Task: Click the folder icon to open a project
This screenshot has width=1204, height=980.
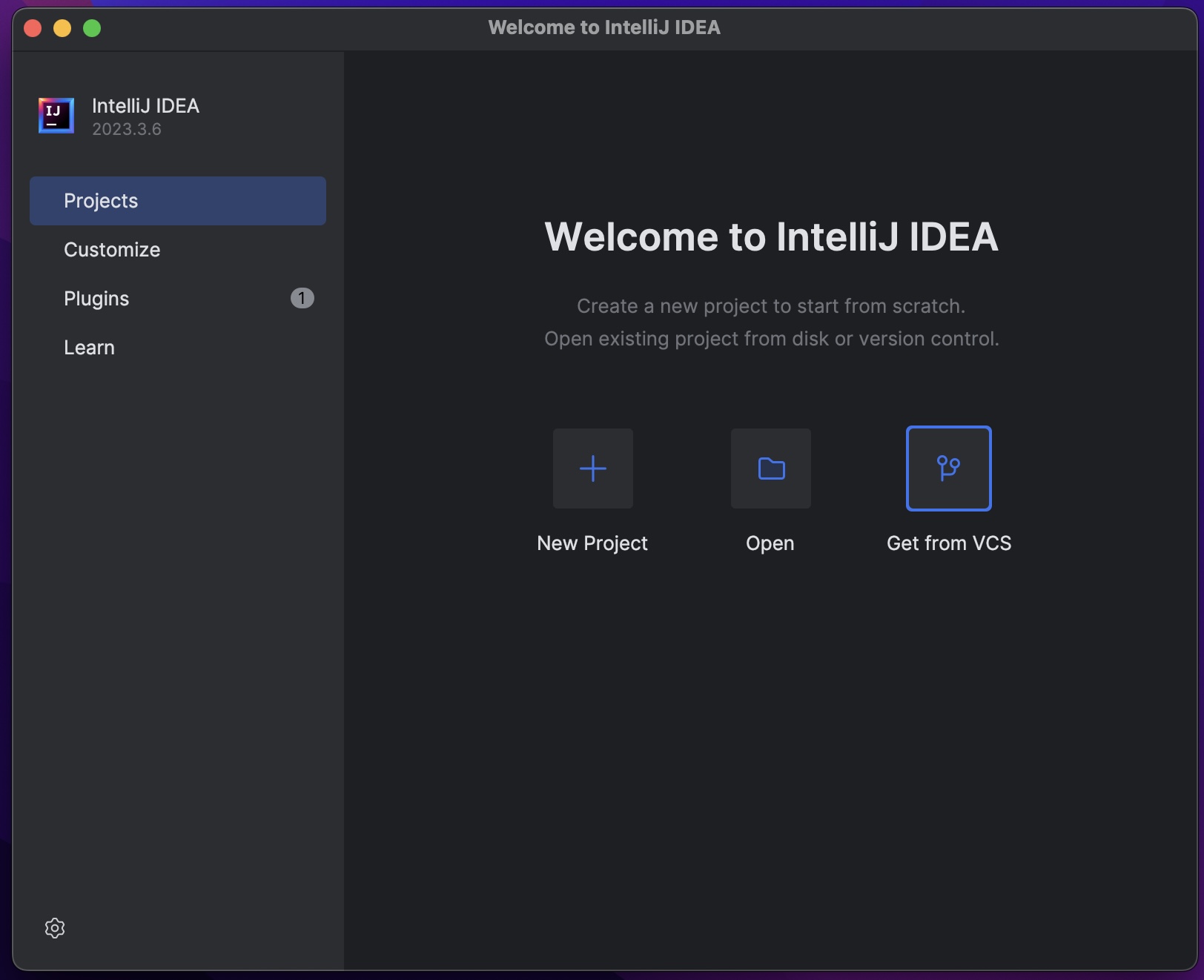Action: 771,469
